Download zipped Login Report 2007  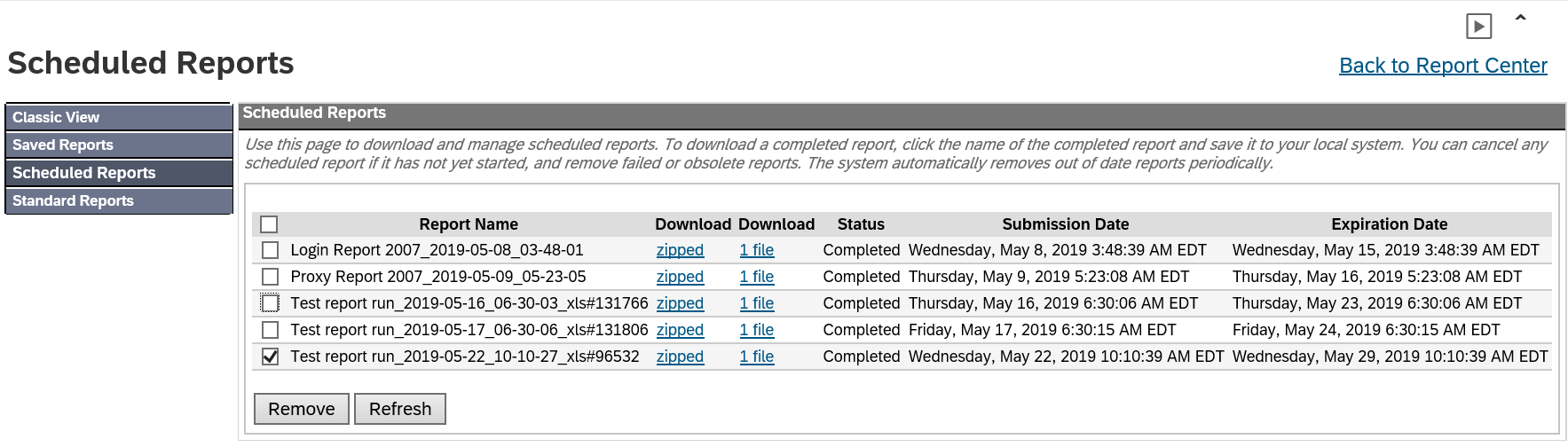click(x=680, y=250)
